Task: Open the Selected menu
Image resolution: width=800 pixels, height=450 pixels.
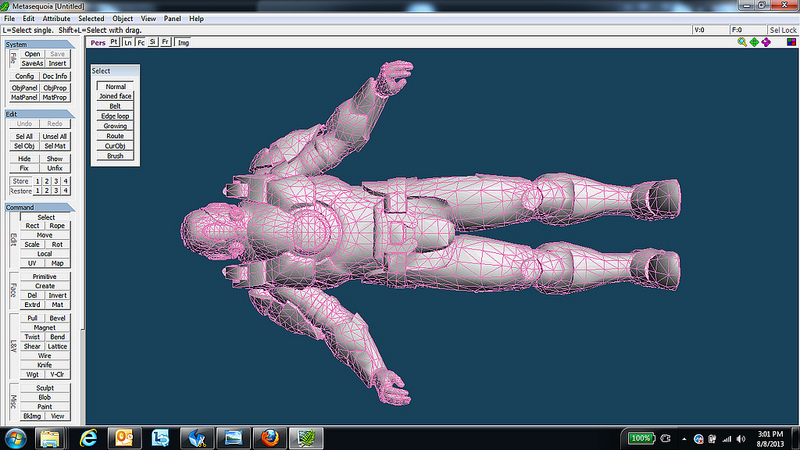Action: click(91, 18)
